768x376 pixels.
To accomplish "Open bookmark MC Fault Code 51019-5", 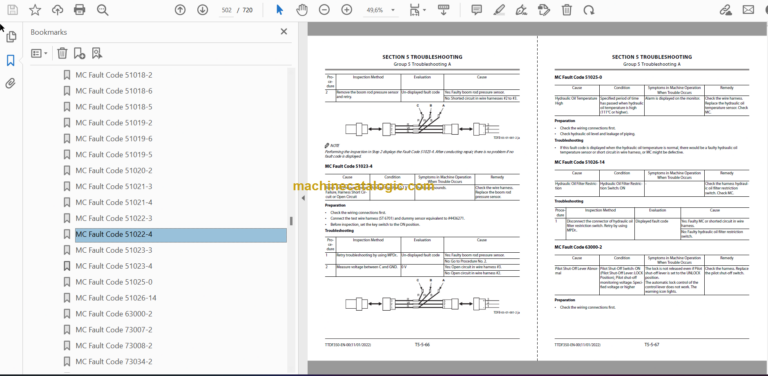I will point(114,155).
